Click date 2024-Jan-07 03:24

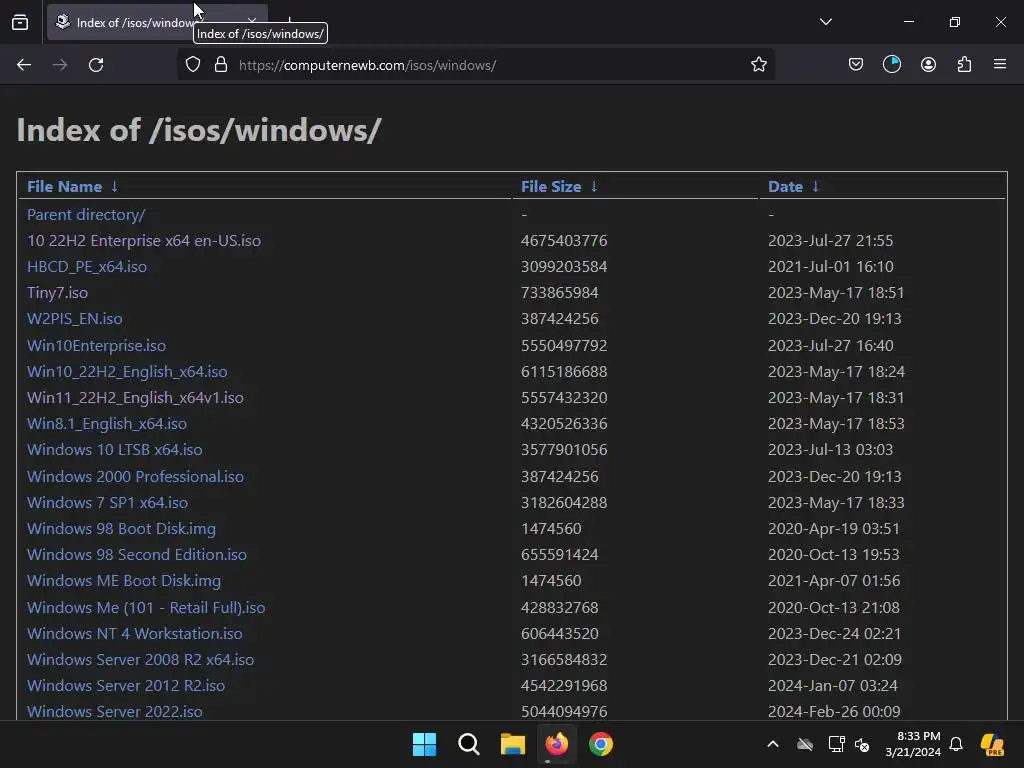(x=833, y=686)
